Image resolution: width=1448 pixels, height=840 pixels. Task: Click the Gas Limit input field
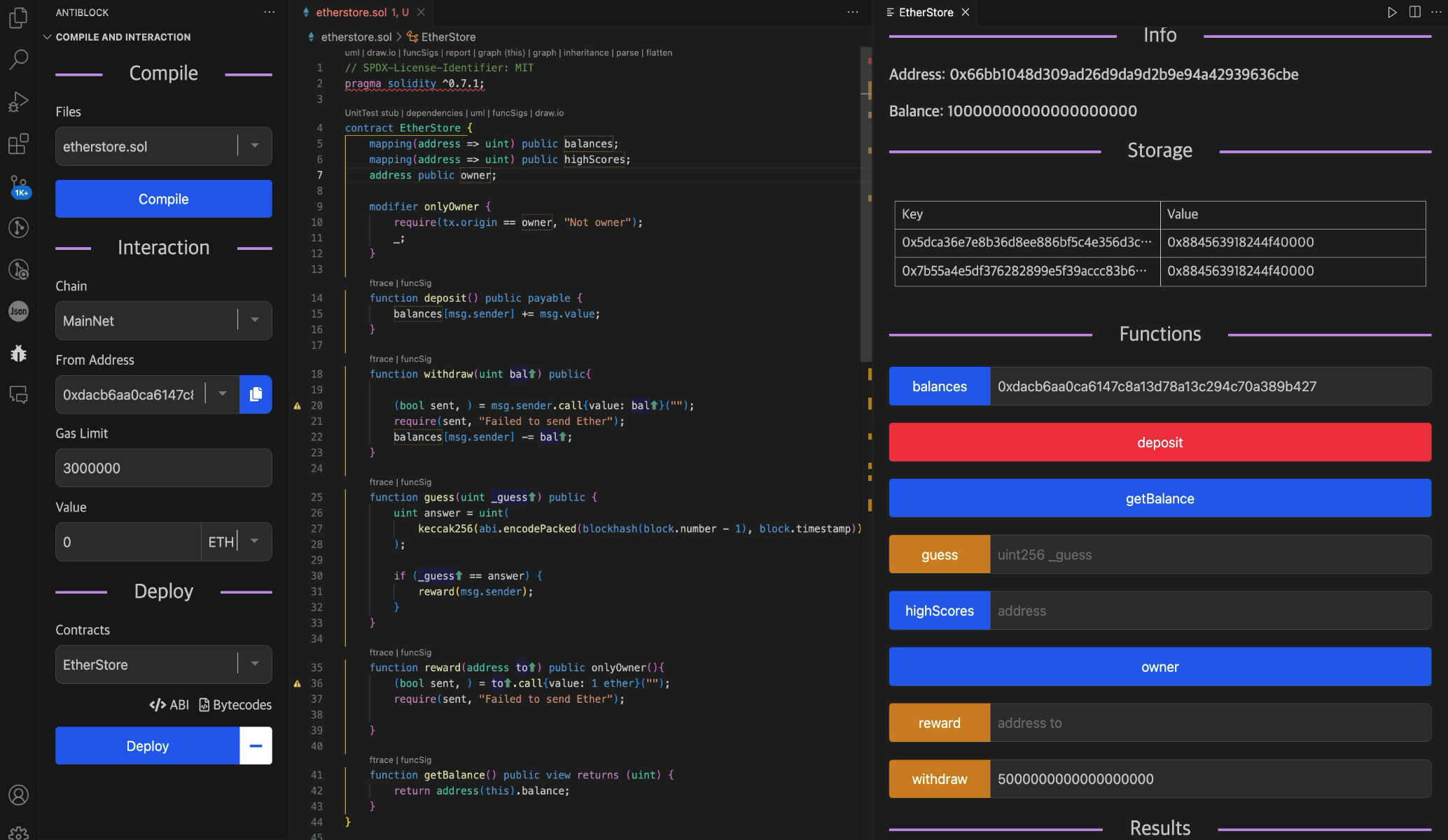point(163,468)
